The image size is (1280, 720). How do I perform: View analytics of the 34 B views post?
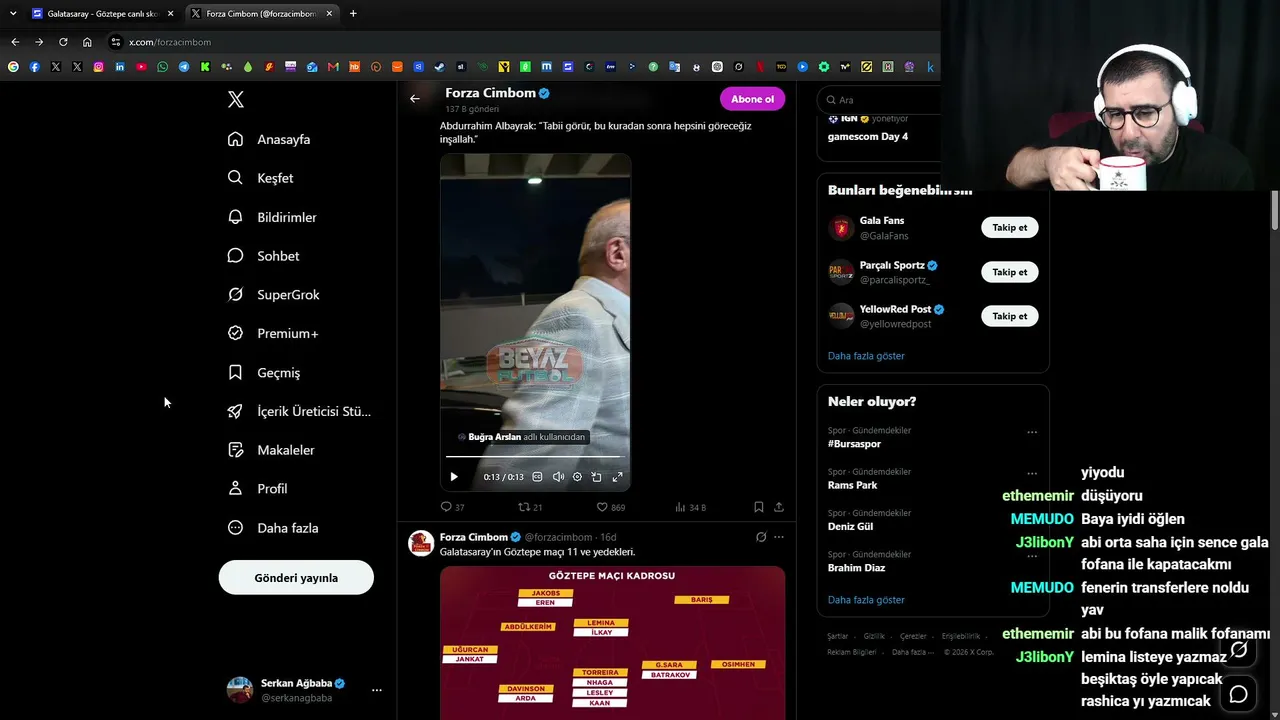(690, 507)
